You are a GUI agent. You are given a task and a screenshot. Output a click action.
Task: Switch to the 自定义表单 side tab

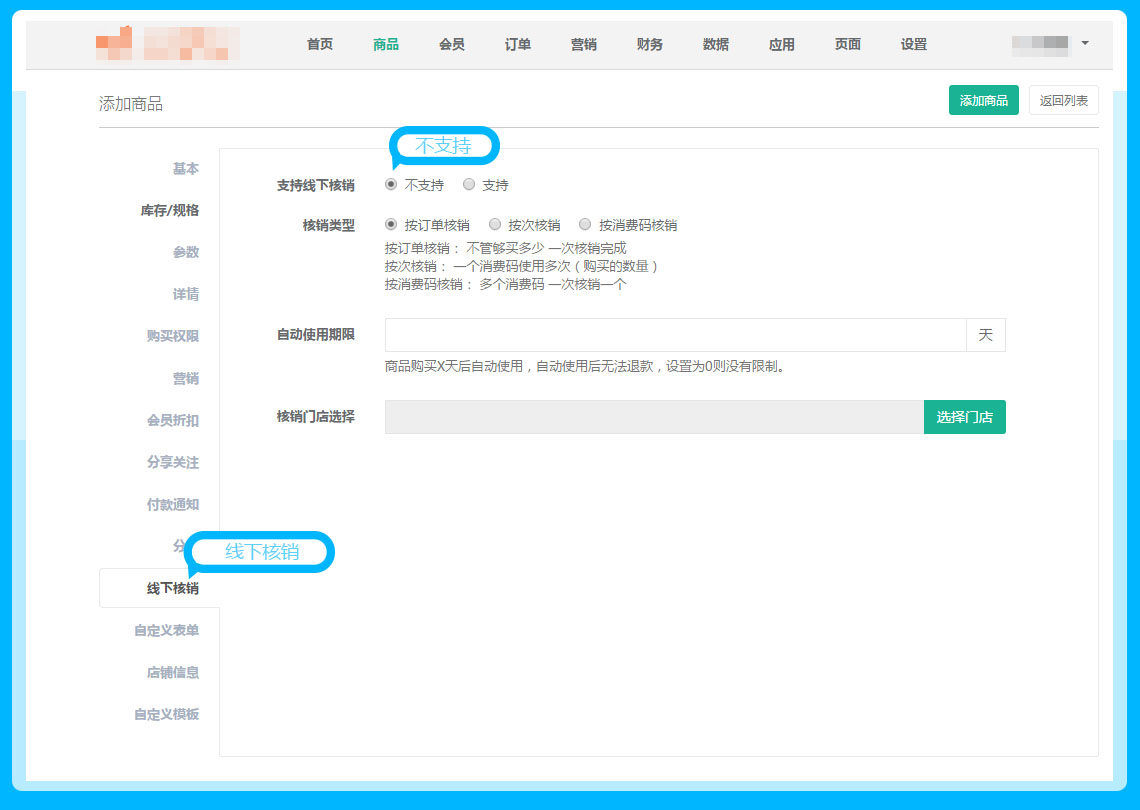[x=166, y=630]
